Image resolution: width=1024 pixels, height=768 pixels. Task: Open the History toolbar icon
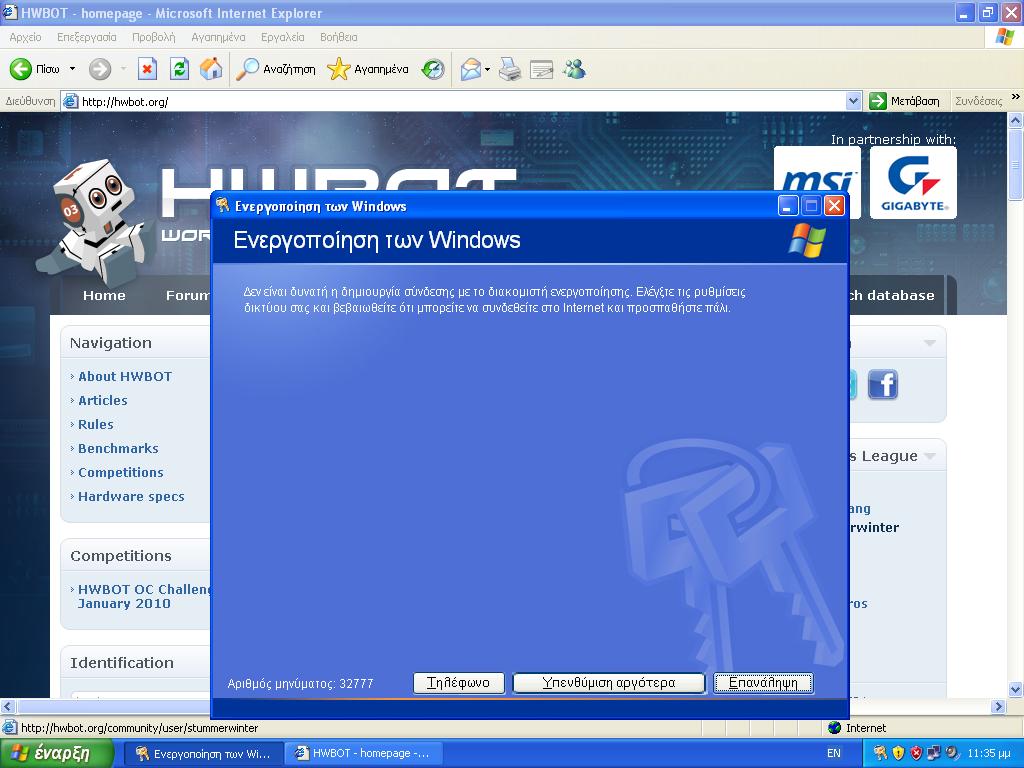click(x=432, y=69)
